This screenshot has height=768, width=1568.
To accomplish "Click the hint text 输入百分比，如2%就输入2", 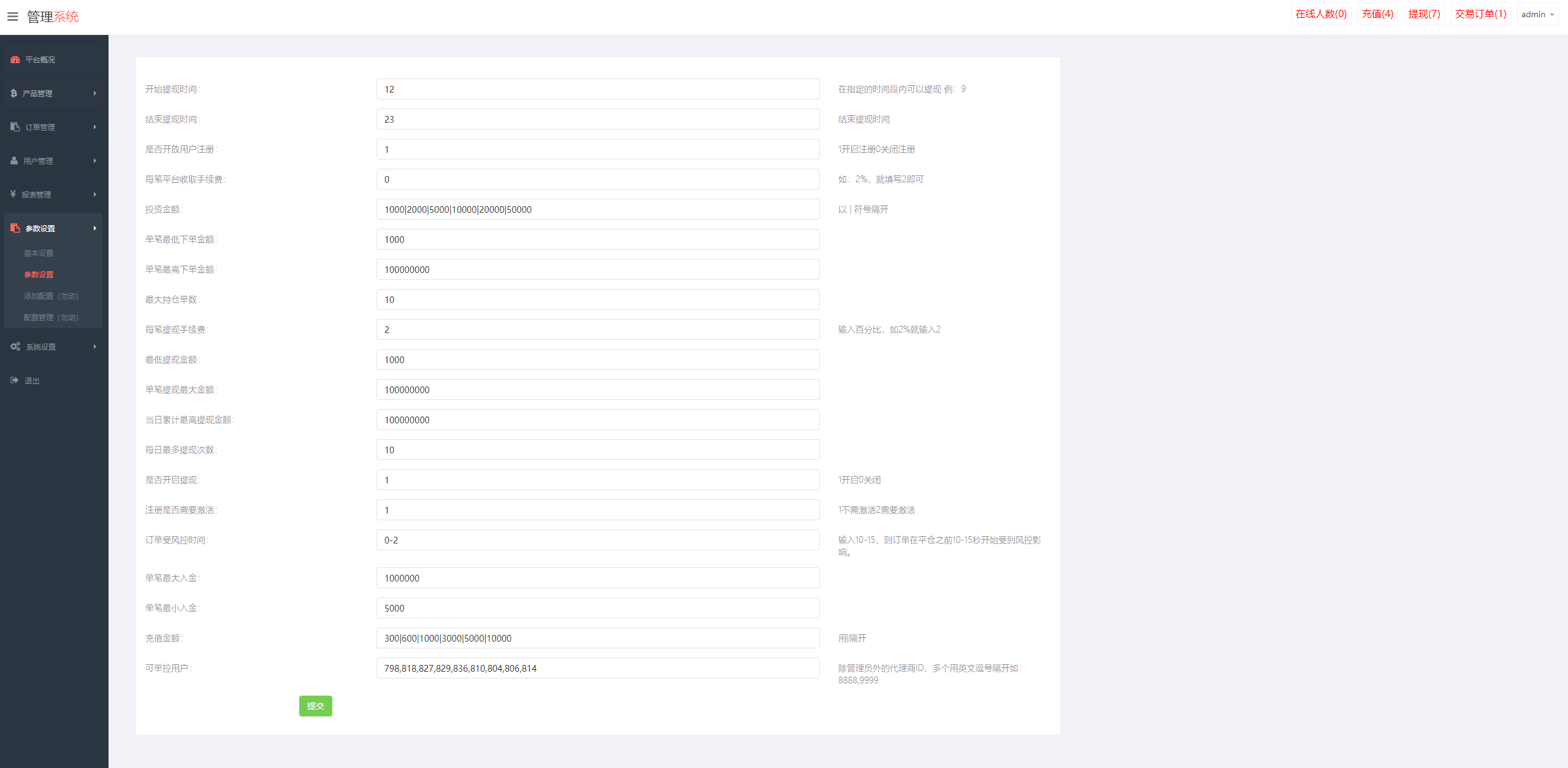I will 889,329.
